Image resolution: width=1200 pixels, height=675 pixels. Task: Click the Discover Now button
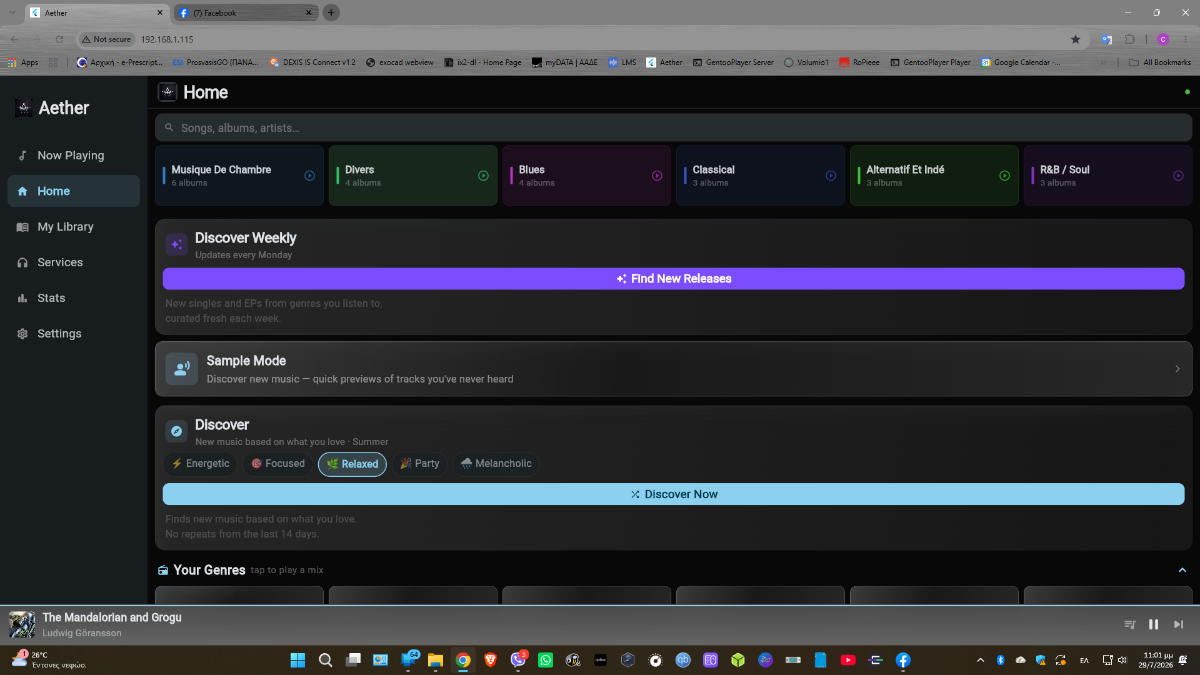(674, 494)
